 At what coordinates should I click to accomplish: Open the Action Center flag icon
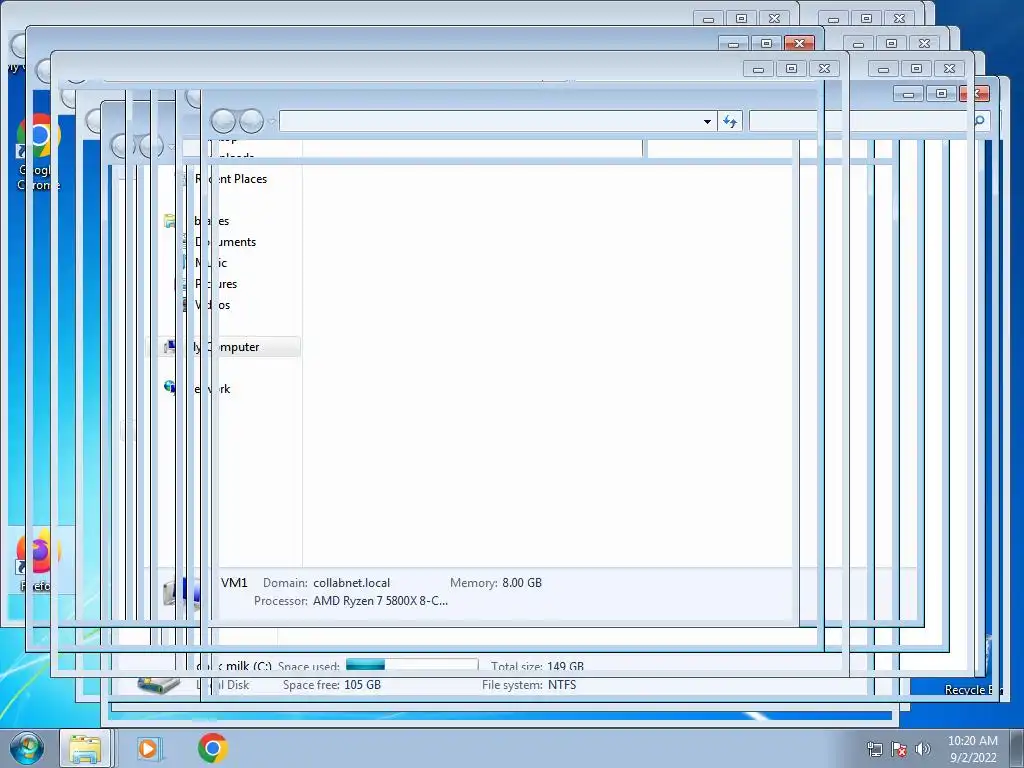tap(899, 749)
